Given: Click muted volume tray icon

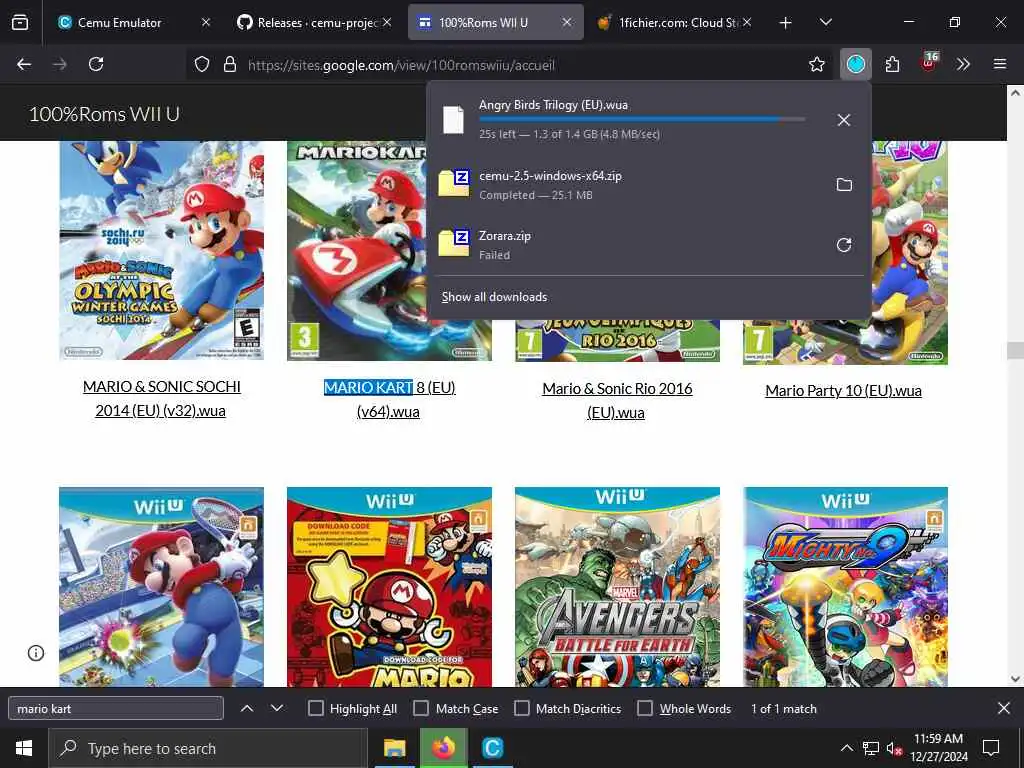Looking at the screenshot, I should click(894, 748).
